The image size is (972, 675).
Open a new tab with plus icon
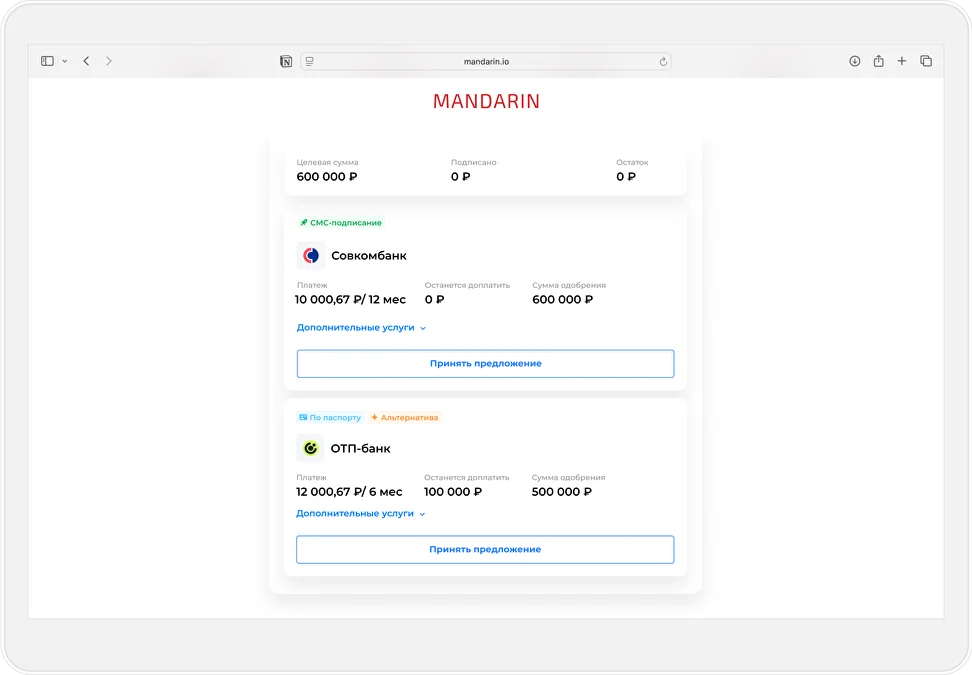click(902, 61)
